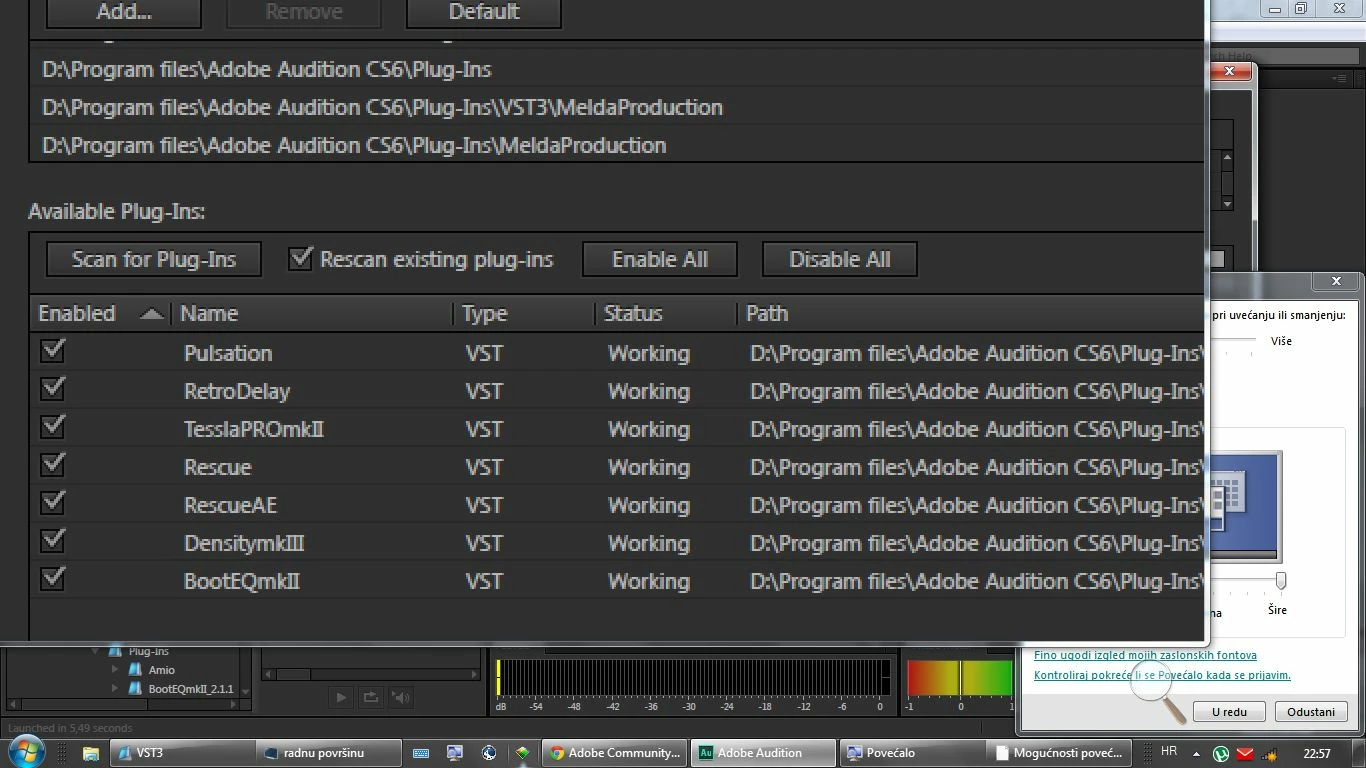Click the red mail tray icon
Image resolution: width=1366 pixels, height=768 pixels.
[x=1245, y=754]
